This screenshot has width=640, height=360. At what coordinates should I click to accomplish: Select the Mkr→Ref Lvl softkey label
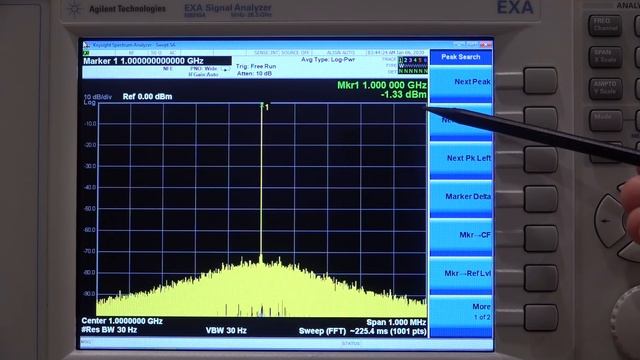(x=468, y=273)
